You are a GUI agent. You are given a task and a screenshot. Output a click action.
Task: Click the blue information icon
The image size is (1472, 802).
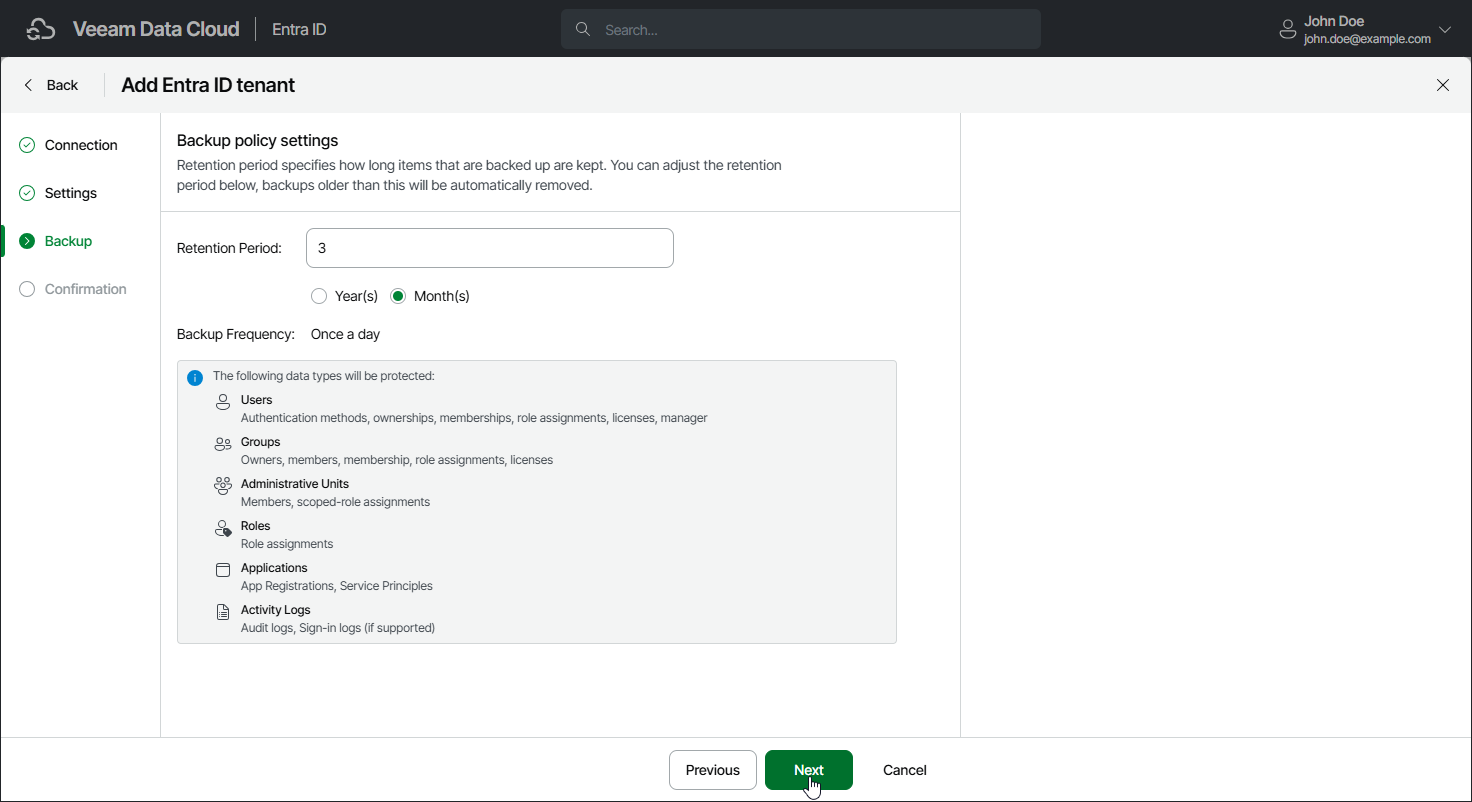195,378
